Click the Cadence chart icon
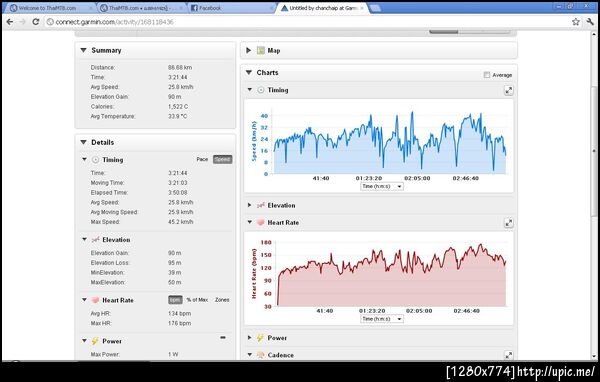The image size is (600, 382). point(261,355)
